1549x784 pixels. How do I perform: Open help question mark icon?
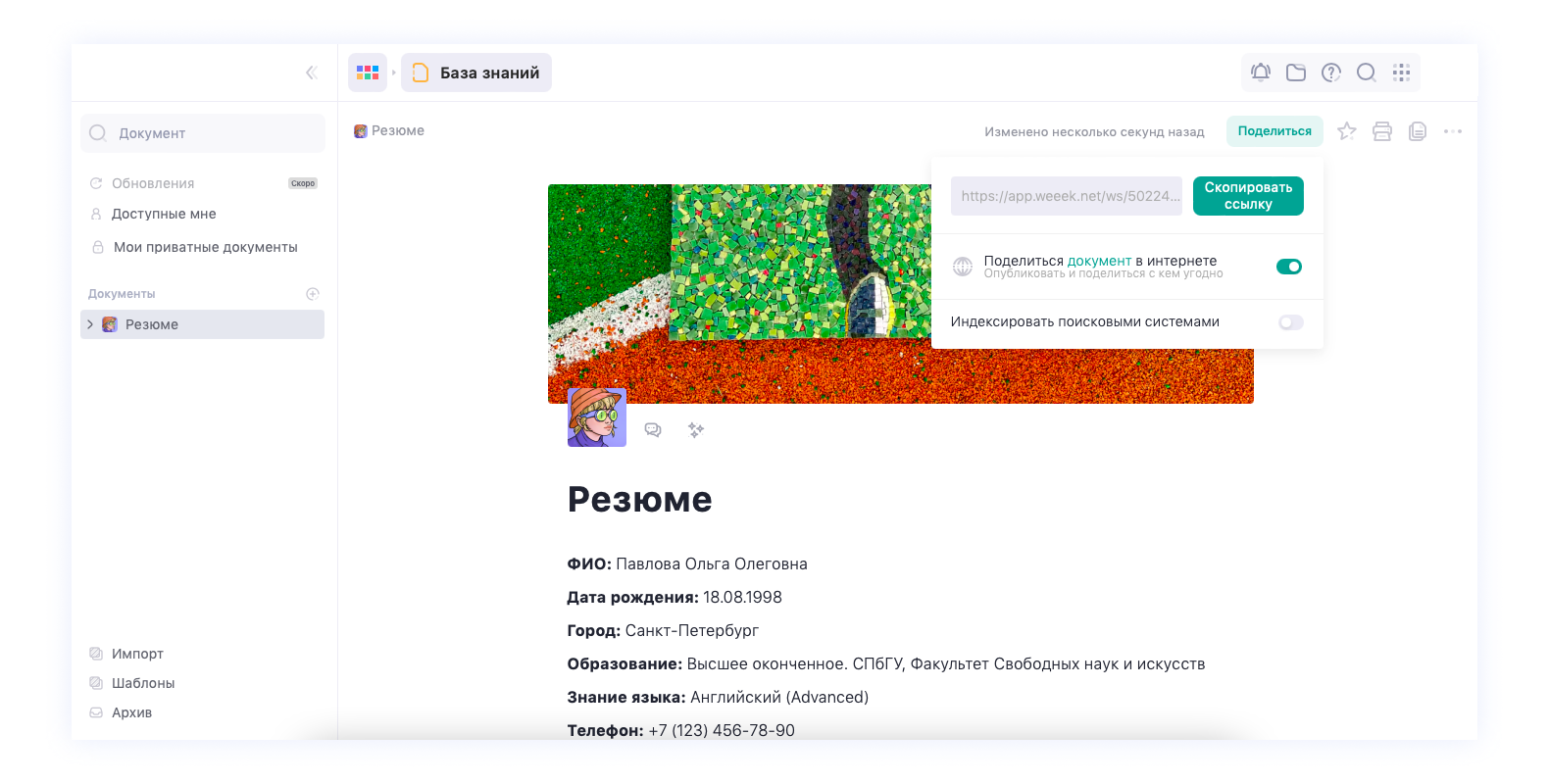tap(1331, 73)
